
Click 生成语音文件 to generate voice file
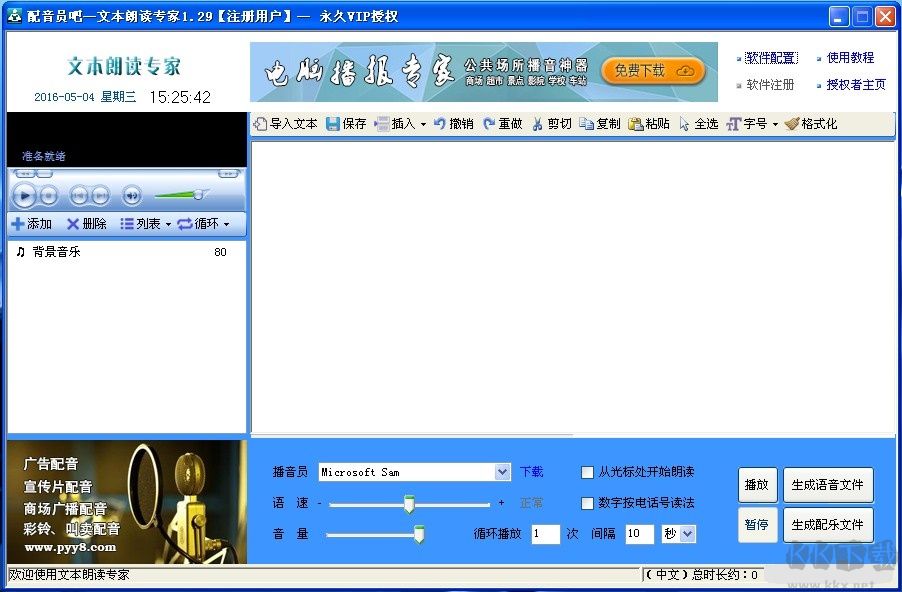[x=828, y=485]
